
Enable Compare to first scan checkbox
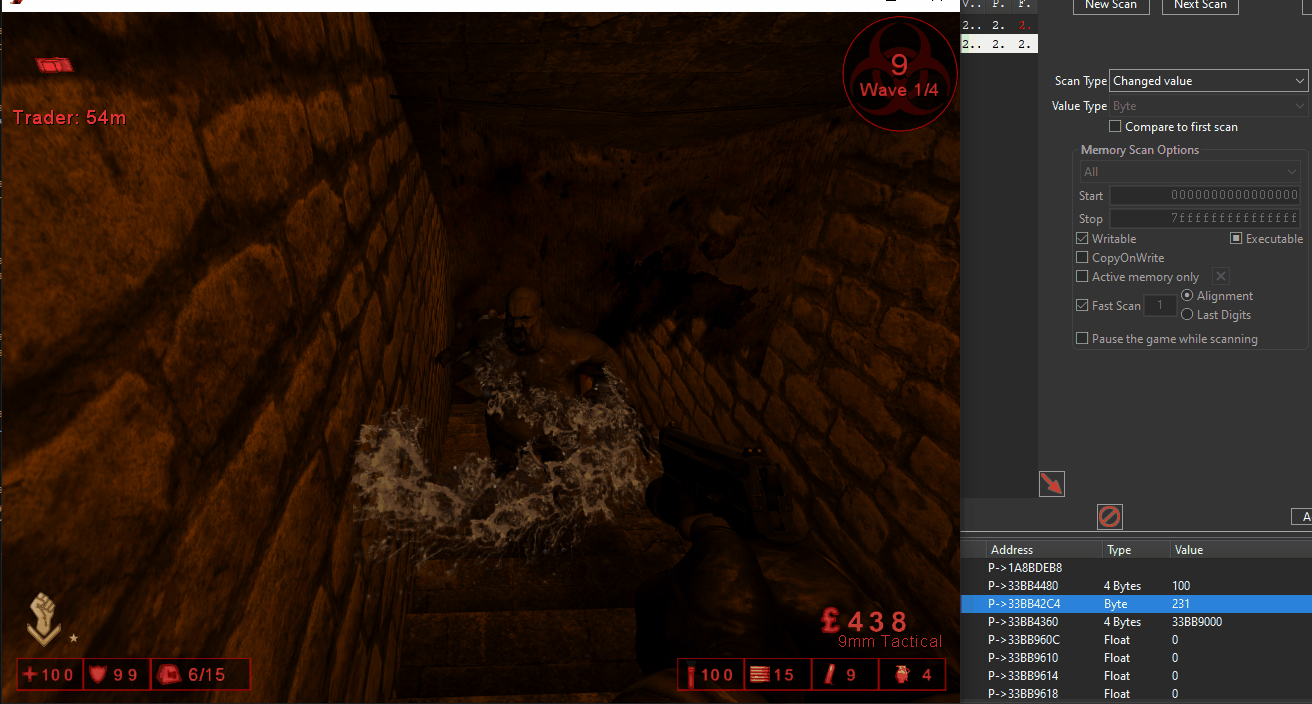point(1115,127)
